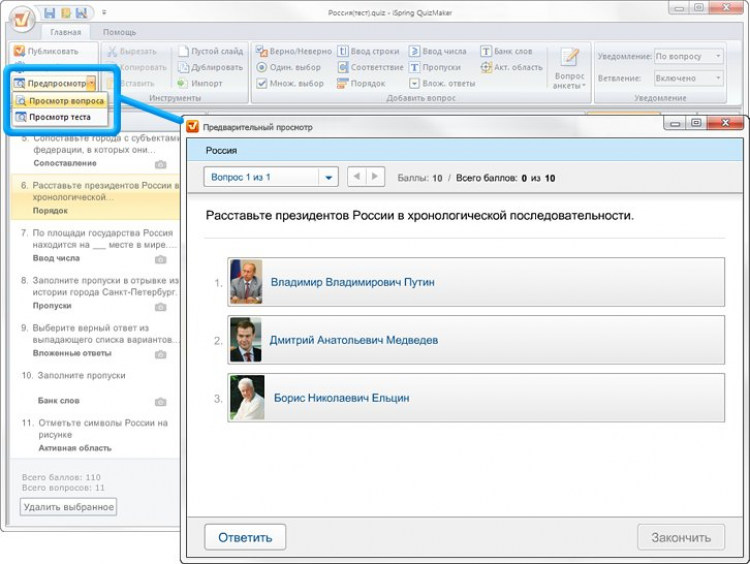
Task: Click the Save icon in quick access toolbar
Action: coord(50,13)
